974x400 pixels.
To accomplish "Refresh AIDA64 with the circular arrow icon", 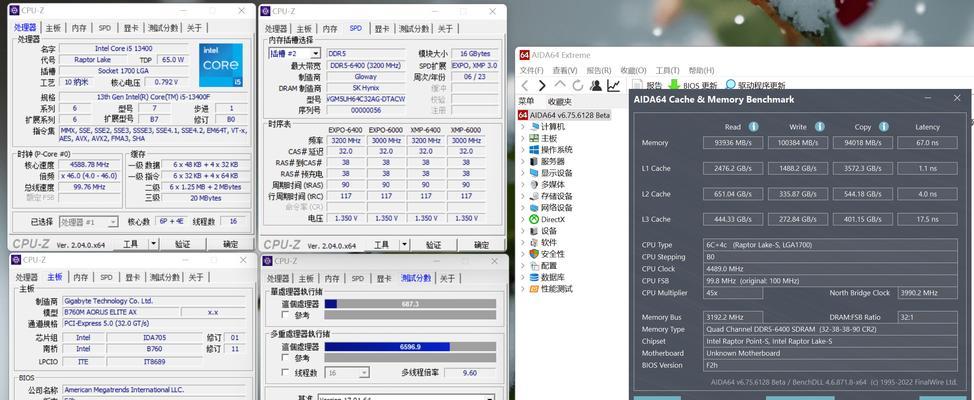I will coord(578,86).
